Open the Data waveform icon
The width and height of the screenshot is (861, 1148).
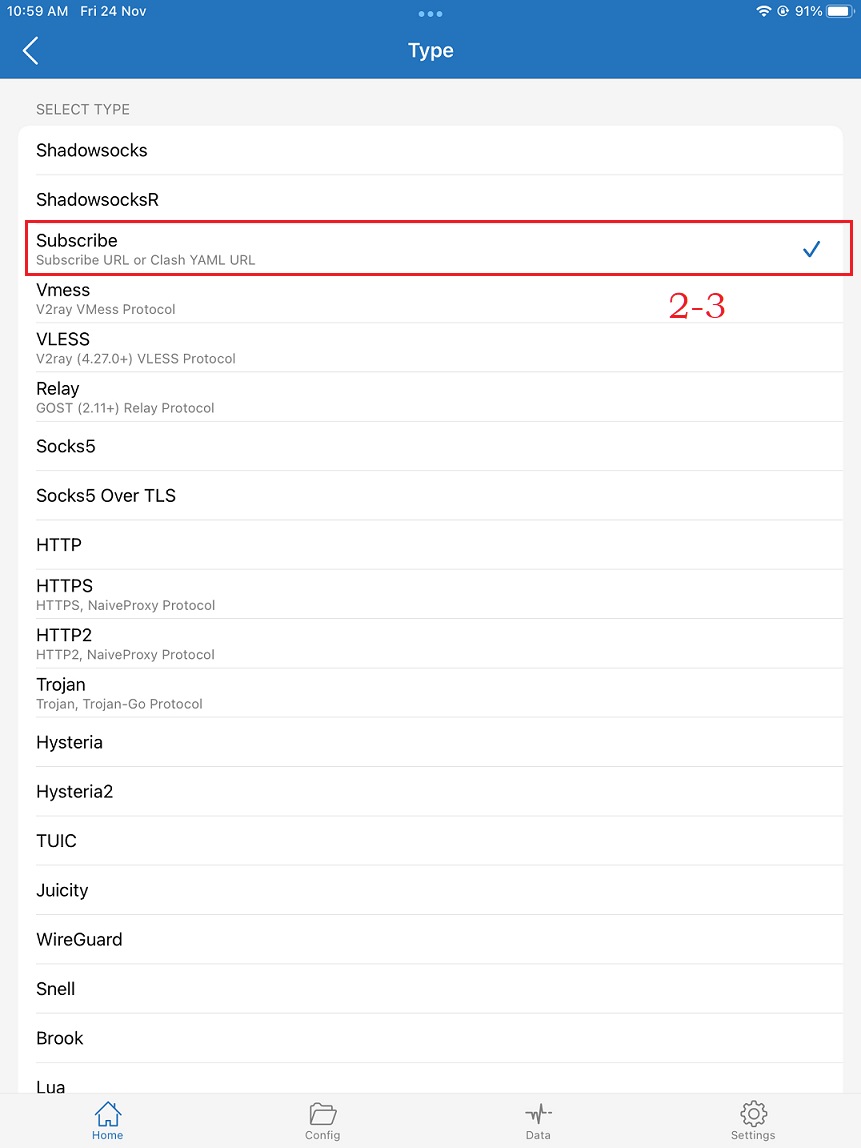click(x=538, y=1114)
